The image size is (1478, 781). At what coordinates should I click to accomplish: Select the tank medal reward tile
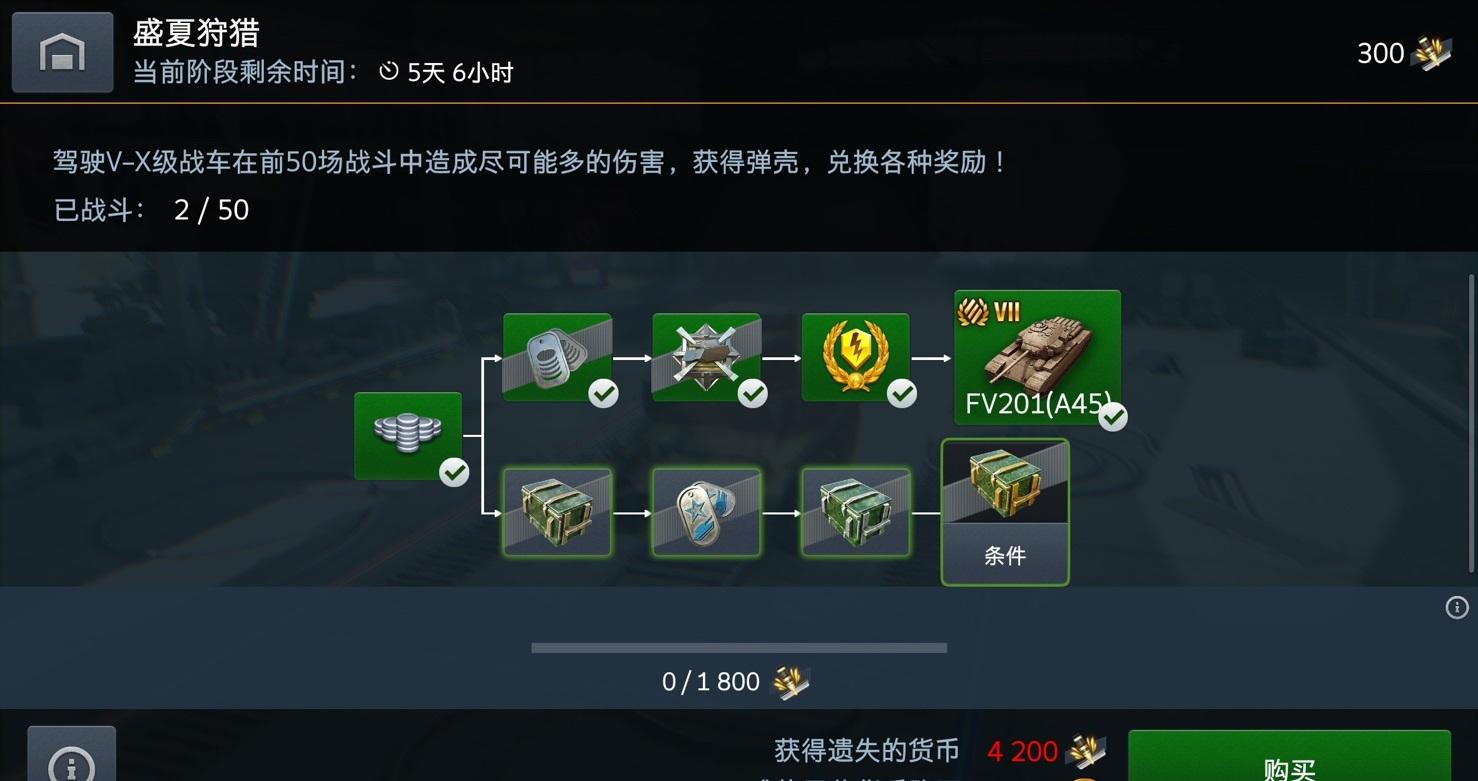(706, 357)
